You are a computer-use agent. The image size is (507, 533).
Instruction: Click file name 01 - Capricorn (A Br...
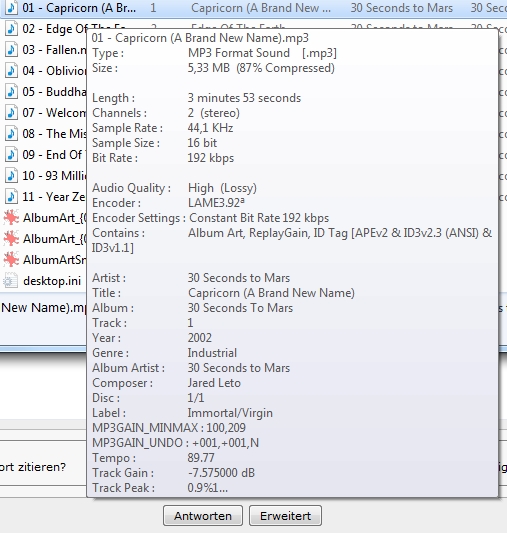pyautogui.click(x=79, y=8)
